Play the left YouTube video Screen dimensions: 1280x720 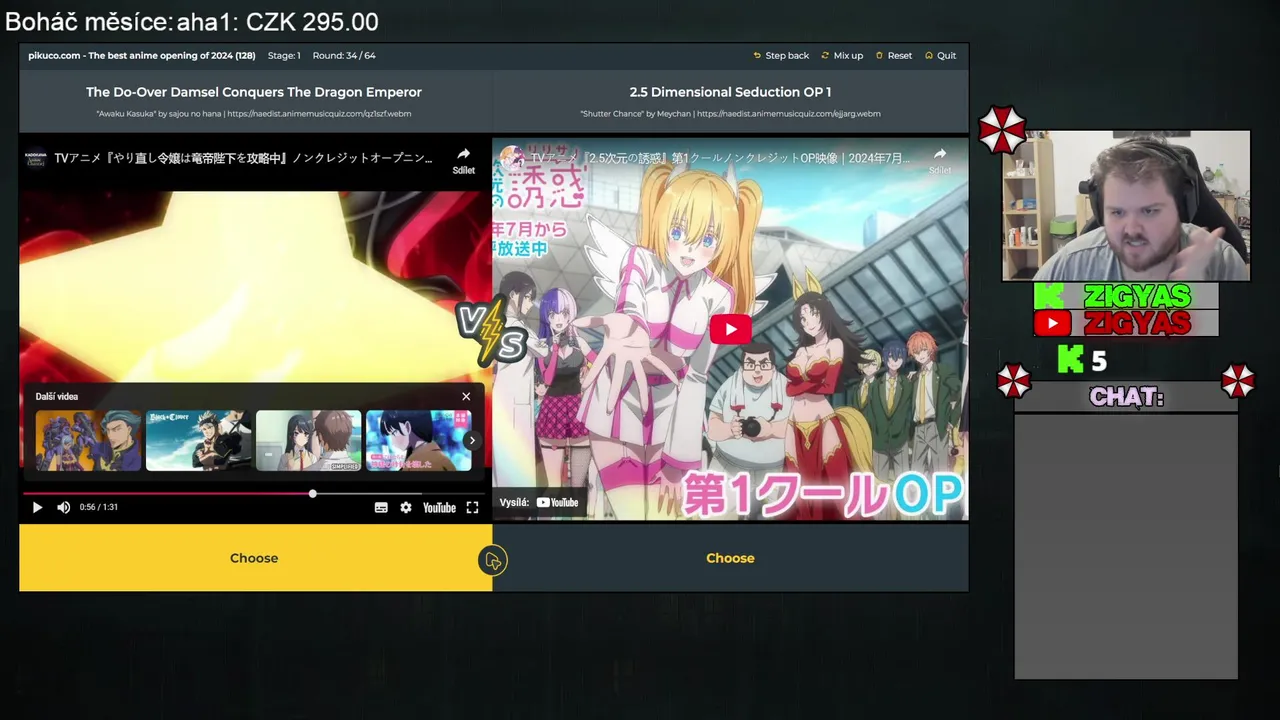(37, 508)
